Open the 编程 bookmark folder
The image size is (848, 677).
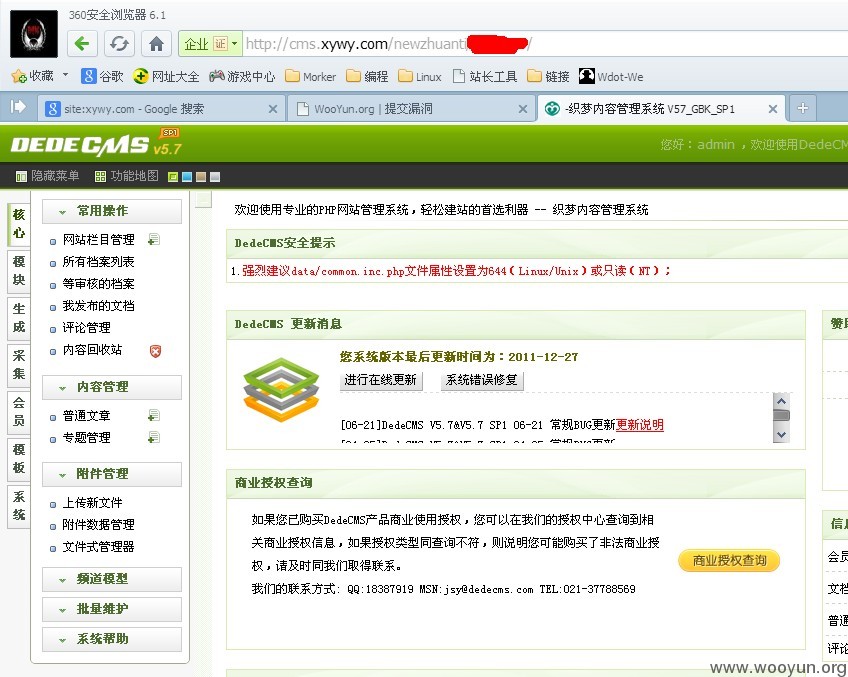[x=367, y=76]
